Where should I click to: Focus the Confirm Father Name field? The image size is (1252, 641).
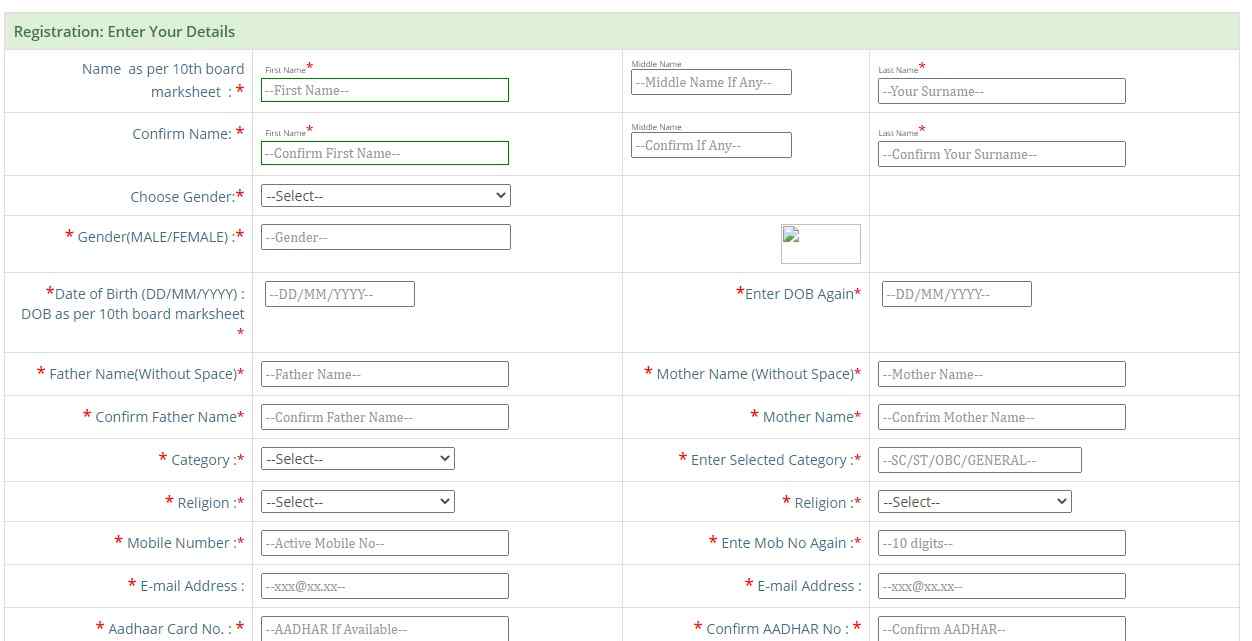click(385, 417)
